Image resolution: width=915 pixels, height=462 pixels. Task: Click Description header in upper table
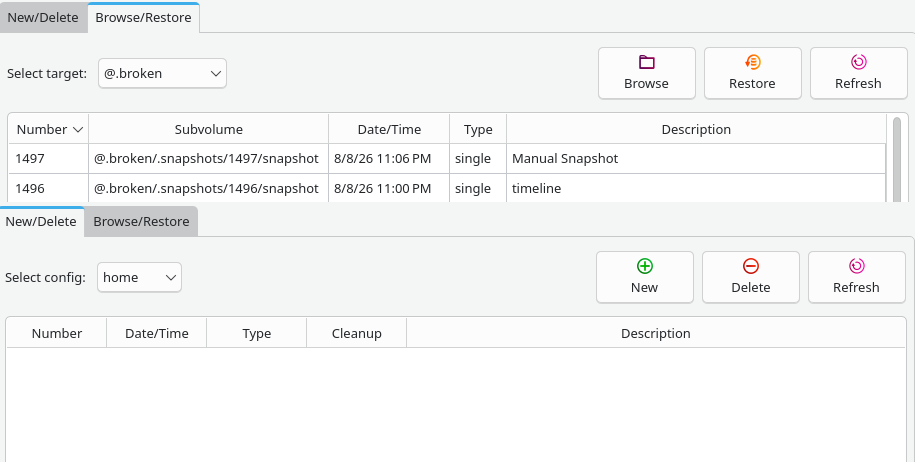click(696, 130)
